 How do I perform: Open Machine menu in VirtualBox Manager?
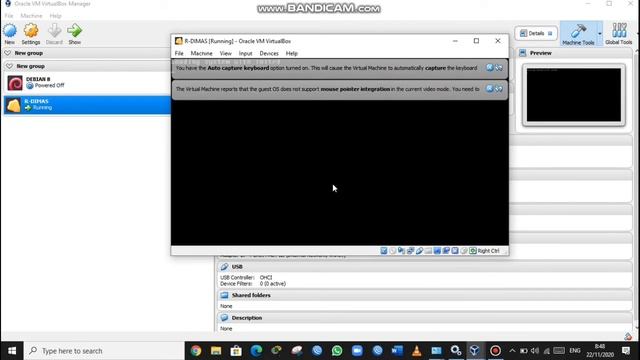point(31,16)
